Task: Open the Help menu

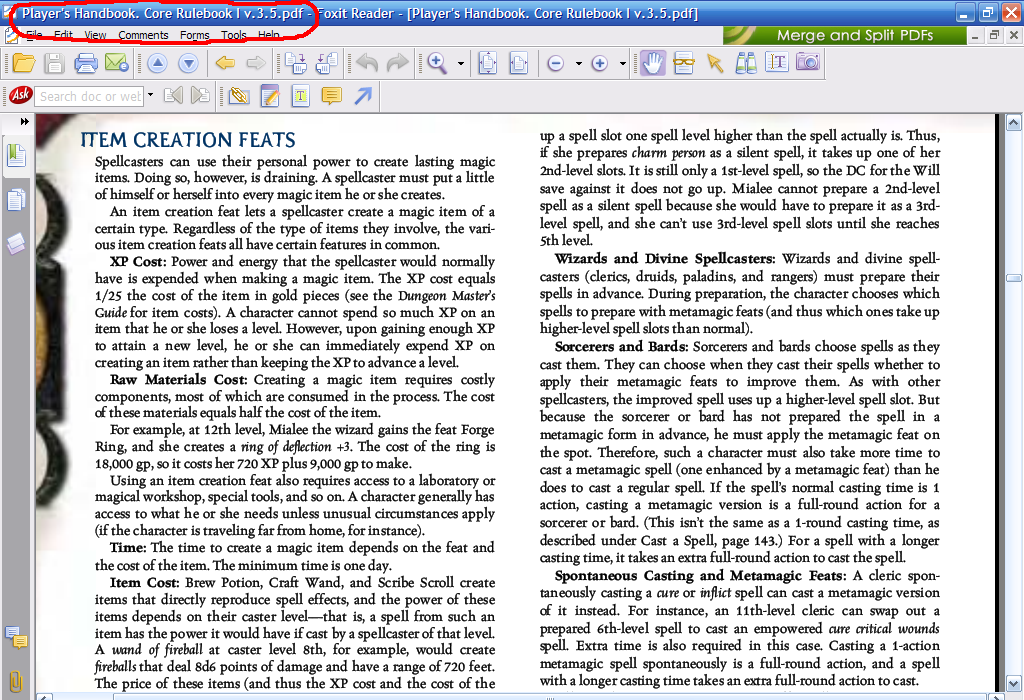Action: point(268,35)
